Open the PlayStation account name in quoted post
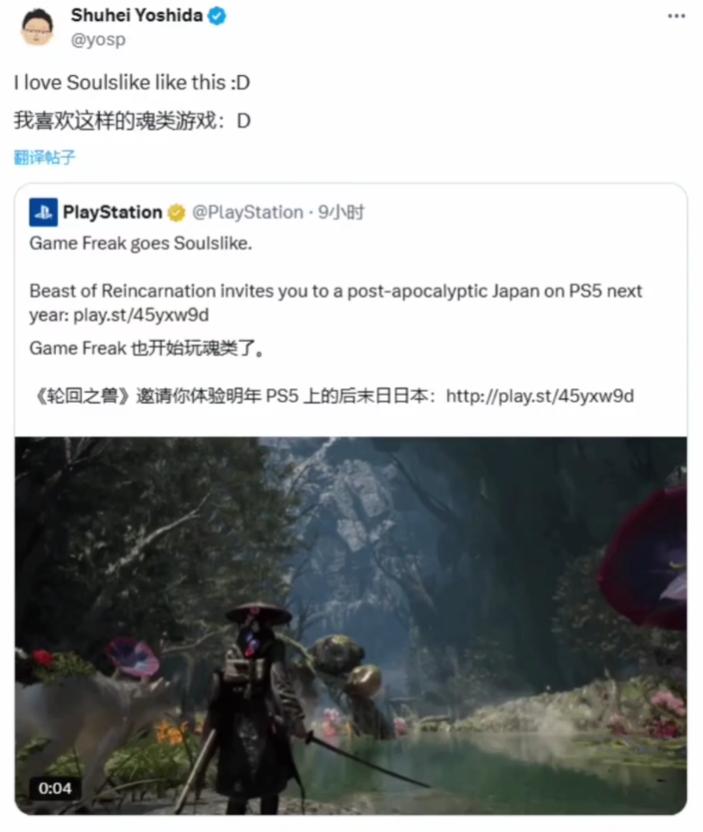Viewport: 703px width, 832px height. pyautogui.click(x=112, y=212)
